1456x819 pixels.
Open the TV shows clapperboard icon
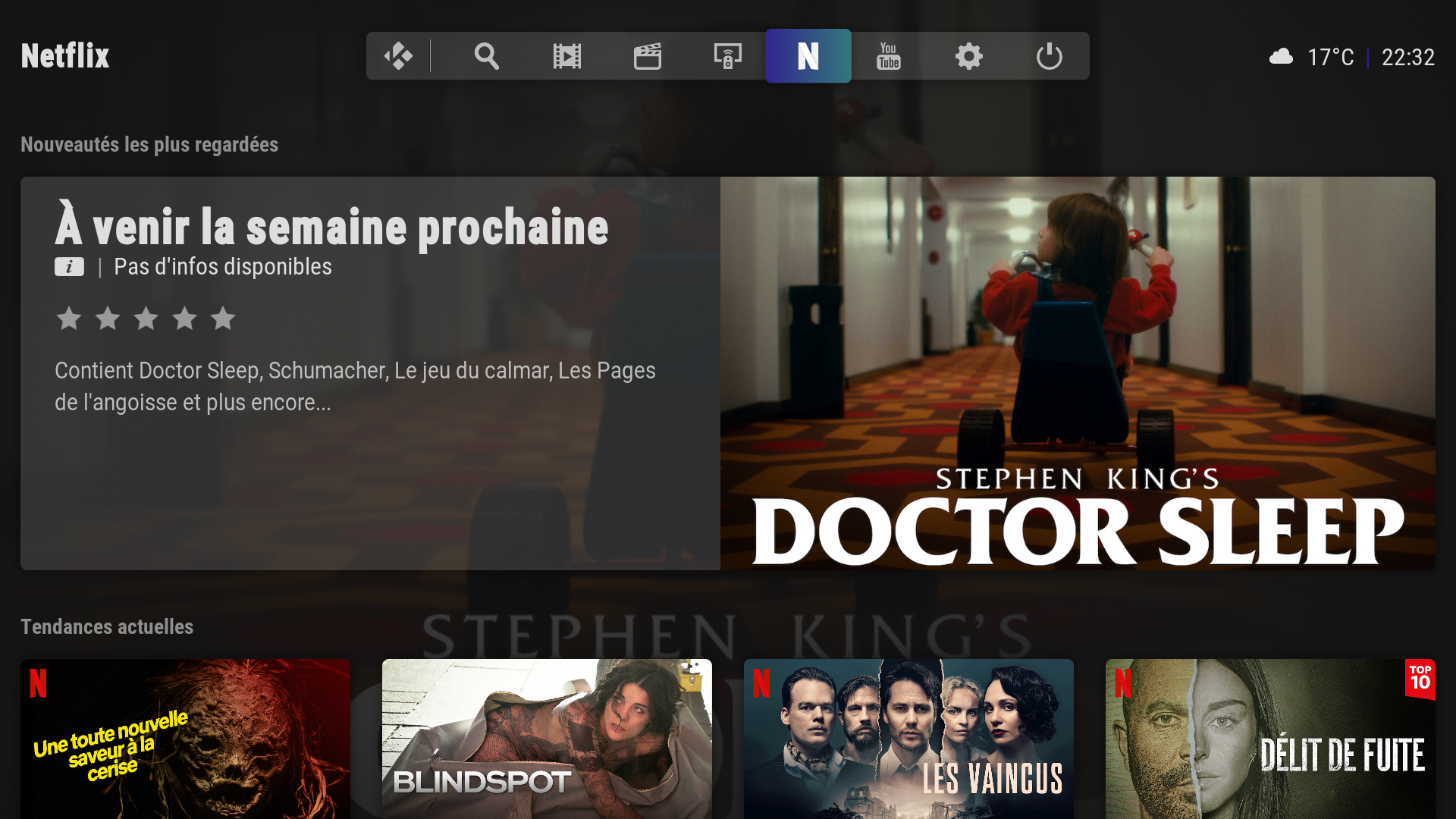click(x=647, y=55)
